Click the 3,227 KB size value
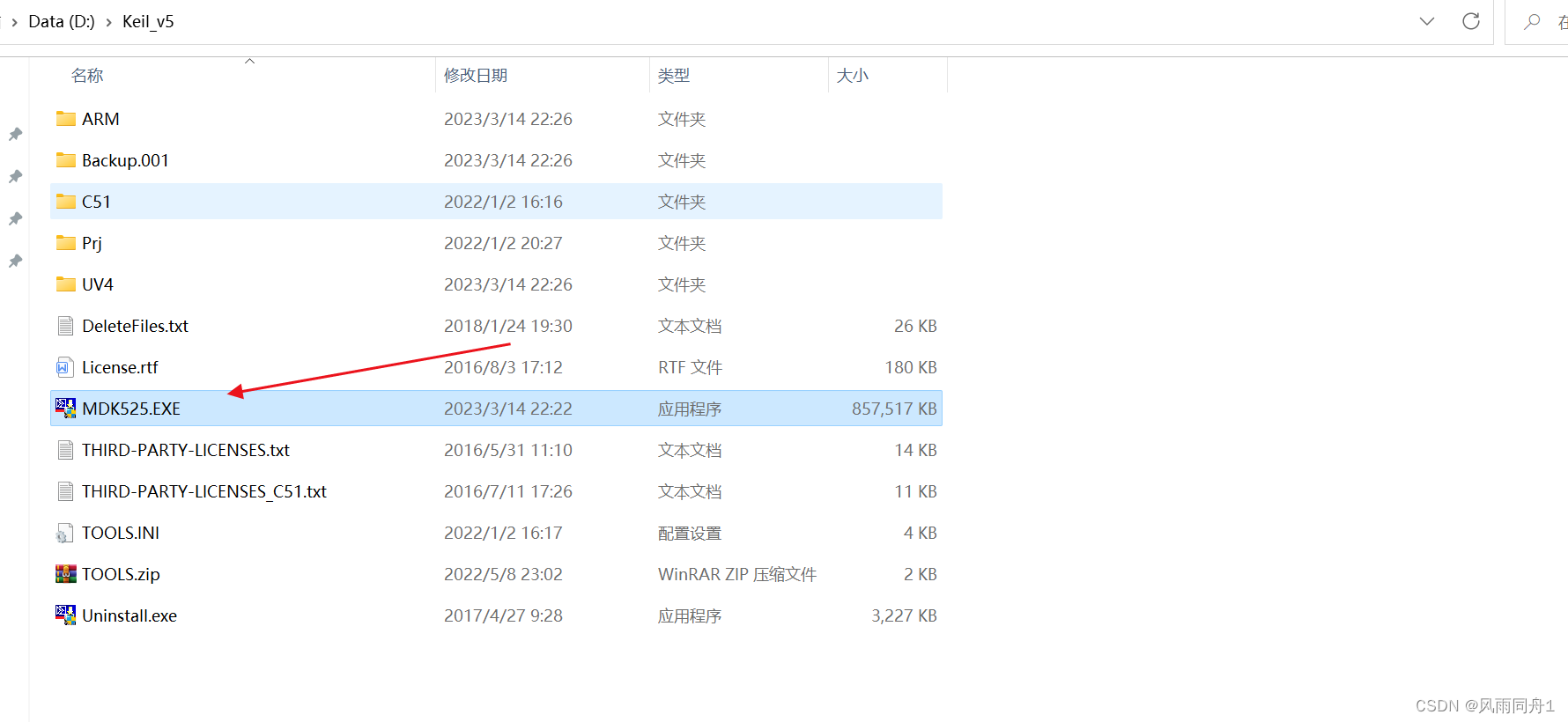The height and width of the screenshot is (722, 1568). (x=904, y=615)
